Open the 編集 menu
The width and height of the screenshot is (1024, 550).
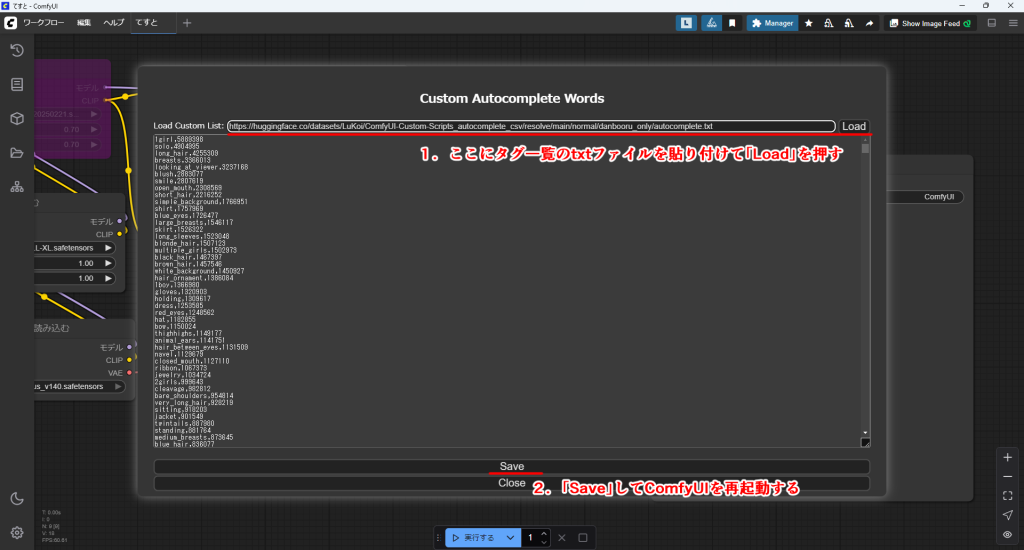click(84, 23)
